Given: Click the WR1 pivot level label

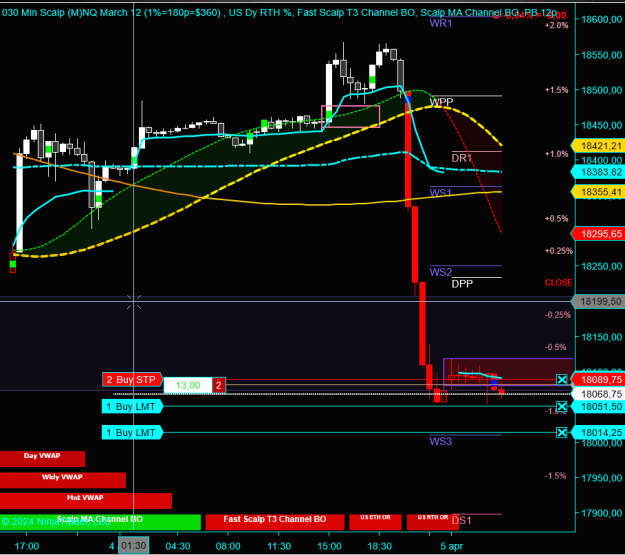Looking at the screenshot, I should (441, 23).
